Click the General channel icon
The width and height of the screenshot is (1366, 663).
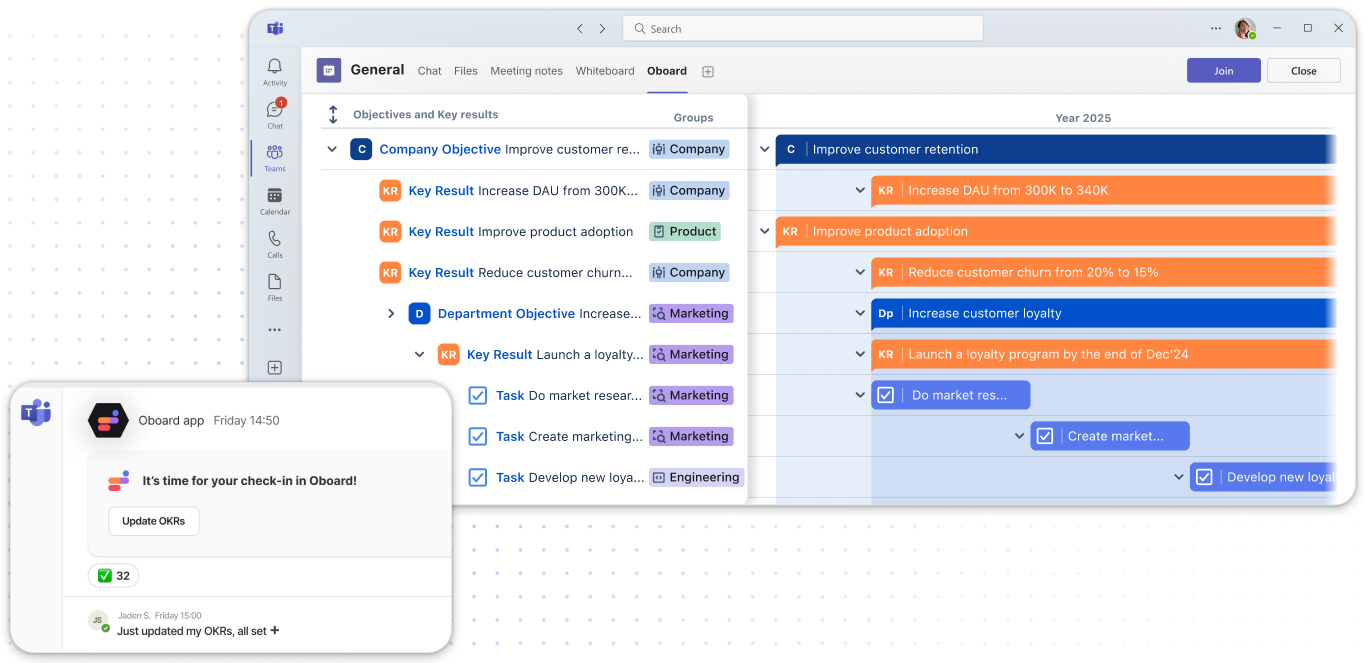[x=329, y=70]
